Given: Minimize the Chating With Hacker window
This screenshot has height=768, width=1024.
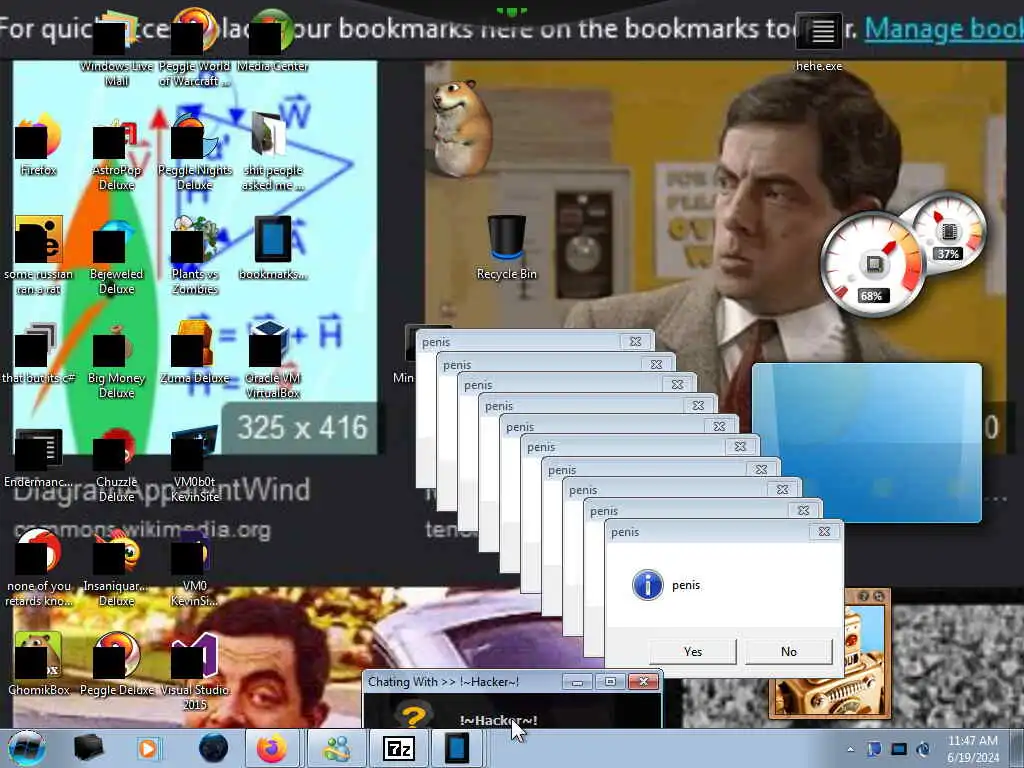Looking at the screenshot, I should point(577,682).
